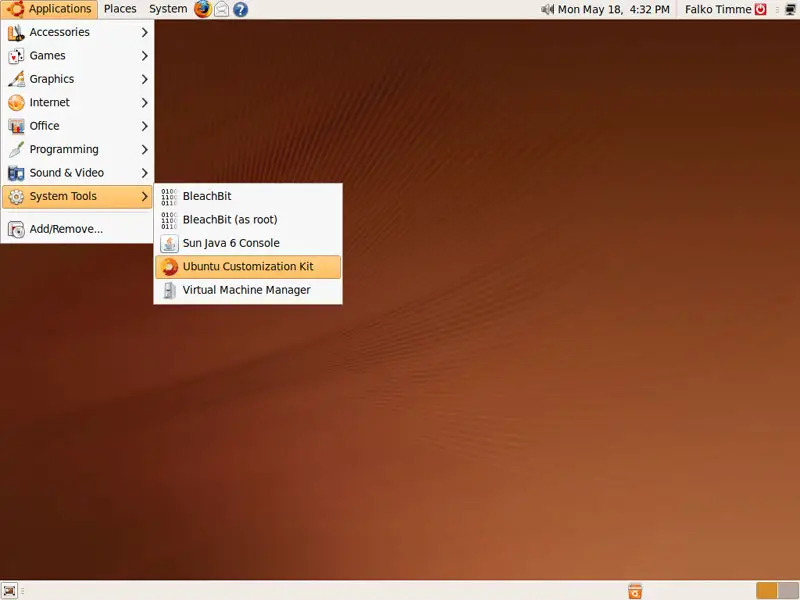This screenshot has width=800, height=600.
Task: Open Virtual Machine Manager
Action: (x=248, y=290)
